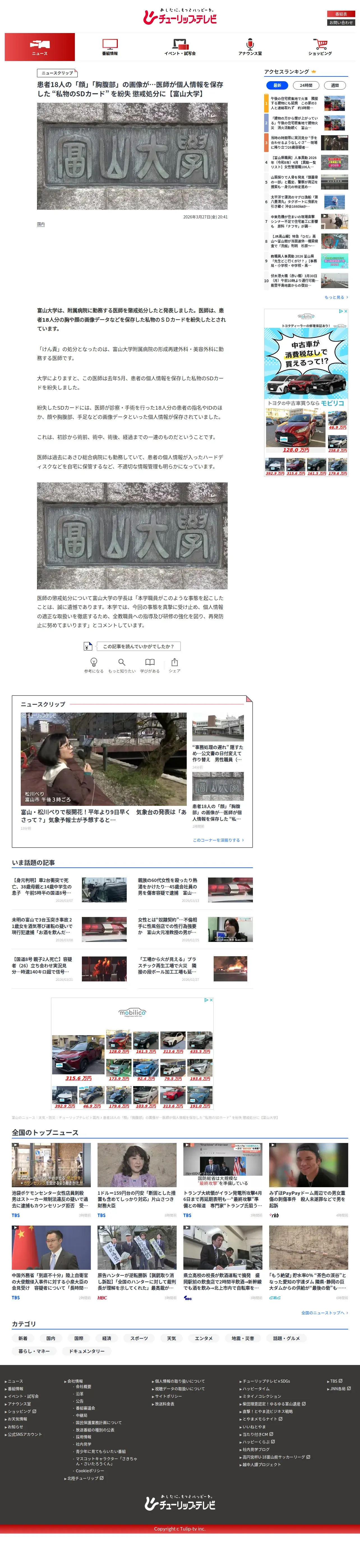This screenshot has height=1568, width=360.
Task: Open the もっと見る link under the ranking
Action: 336,297
